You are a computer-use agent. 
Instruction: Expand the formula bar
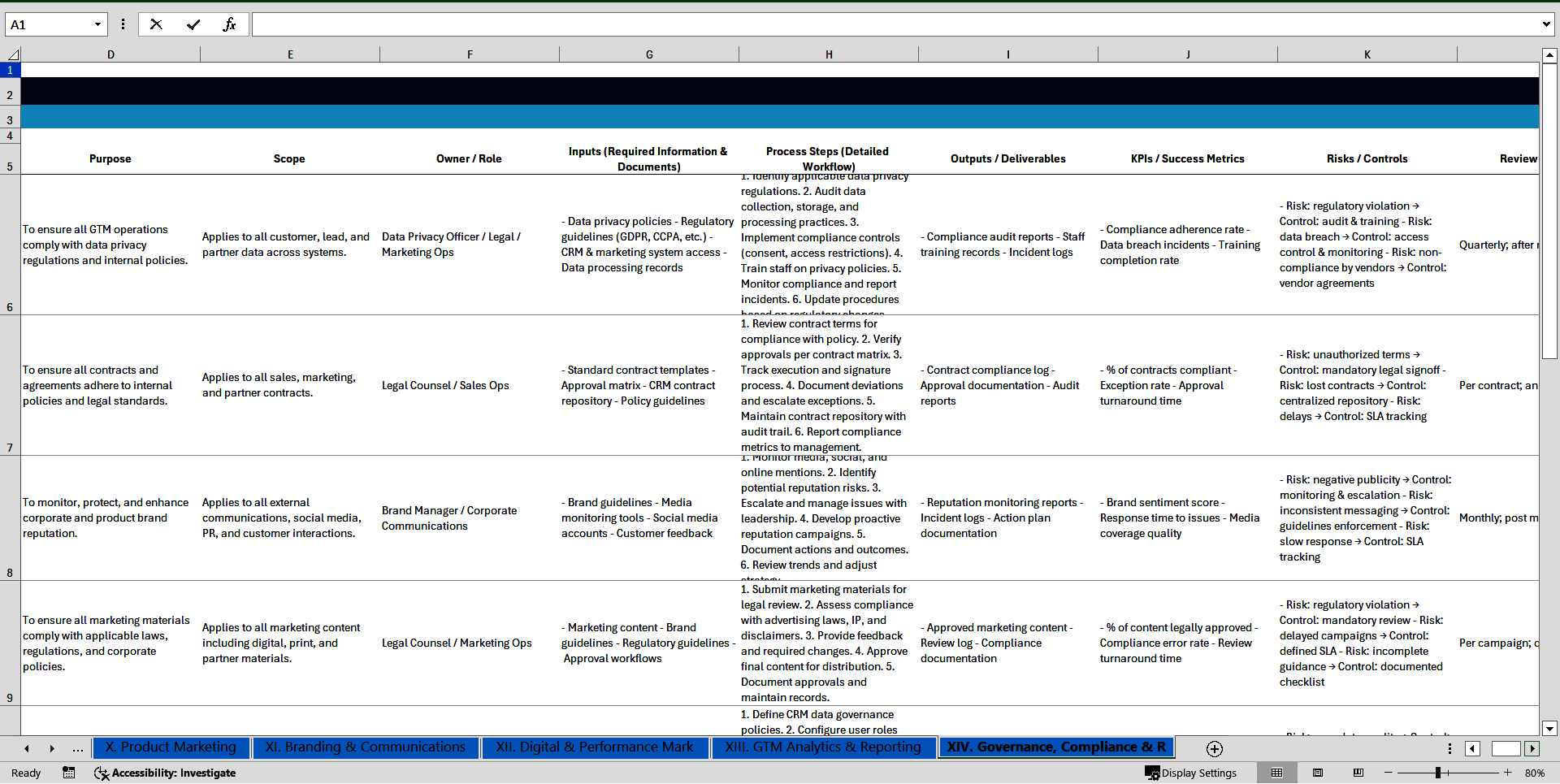click(1545, 24)
